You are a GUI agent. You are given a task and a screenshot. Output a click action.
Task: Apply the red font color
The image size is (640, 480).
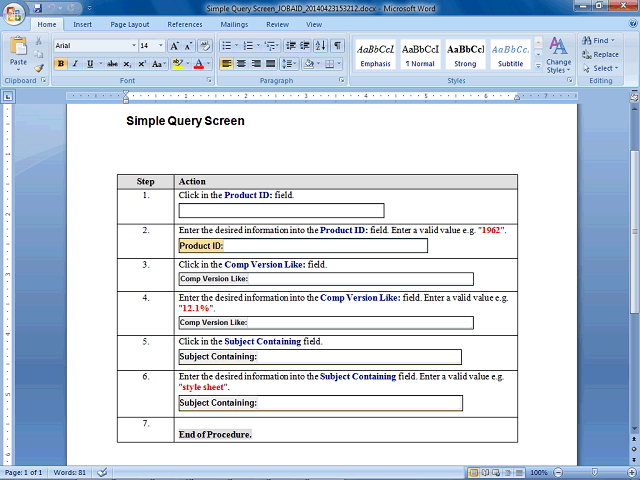coord(199,64)
